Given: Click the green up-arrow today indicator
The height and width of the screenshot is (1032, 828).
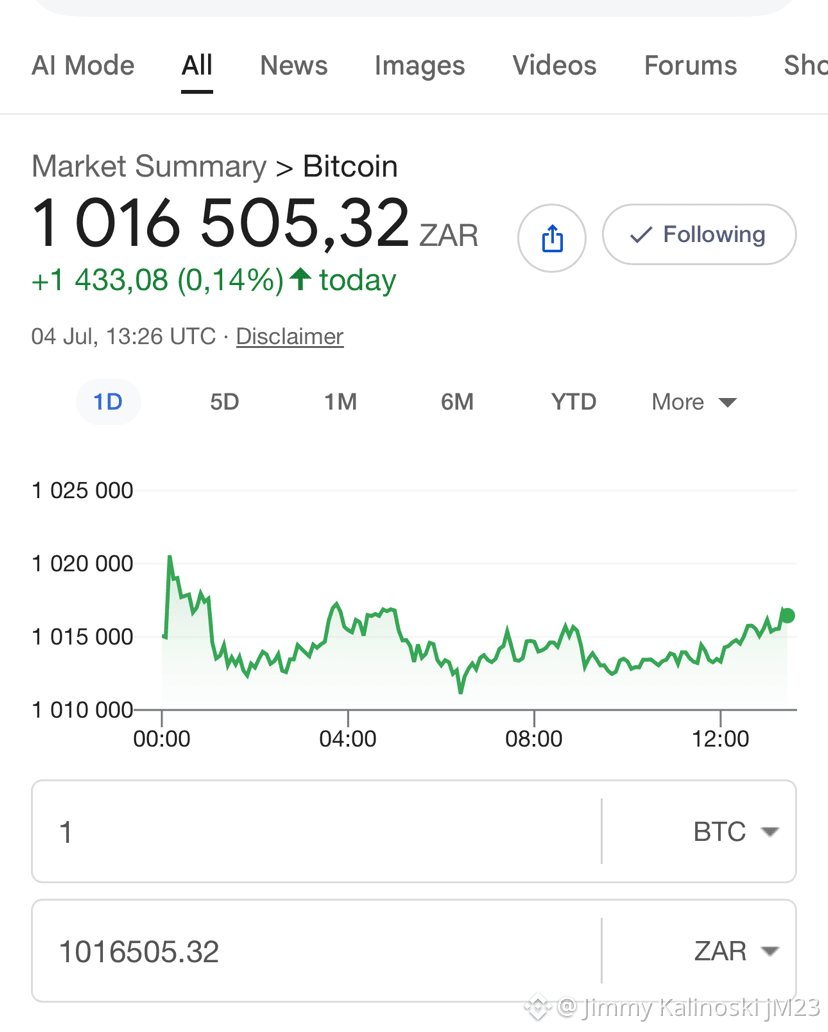Looking at the screenshot, I should coord(300,278).
